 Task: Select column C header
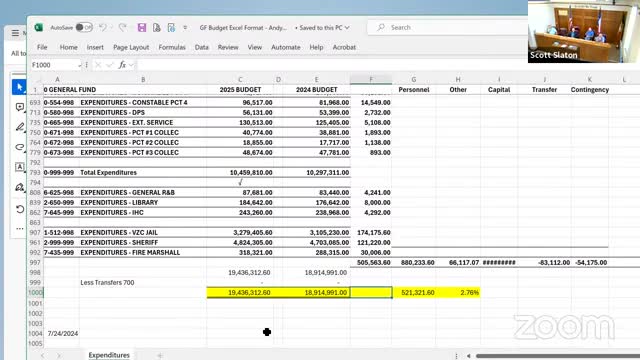(x=240, y=80)
